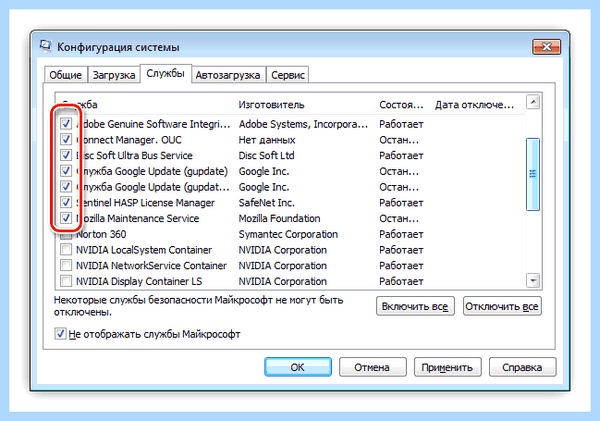Screen dimensions: 600x421
Task: Click Mozilla Foundation manufacturer cell
Action: [x=279, y=218]
